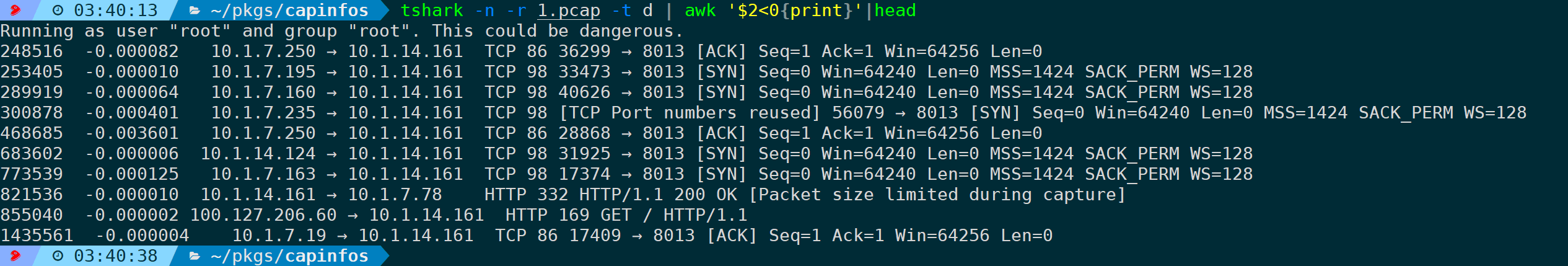Click the folder icon before ~/pkgs/capinfos on top line

(x=195, y=11)
